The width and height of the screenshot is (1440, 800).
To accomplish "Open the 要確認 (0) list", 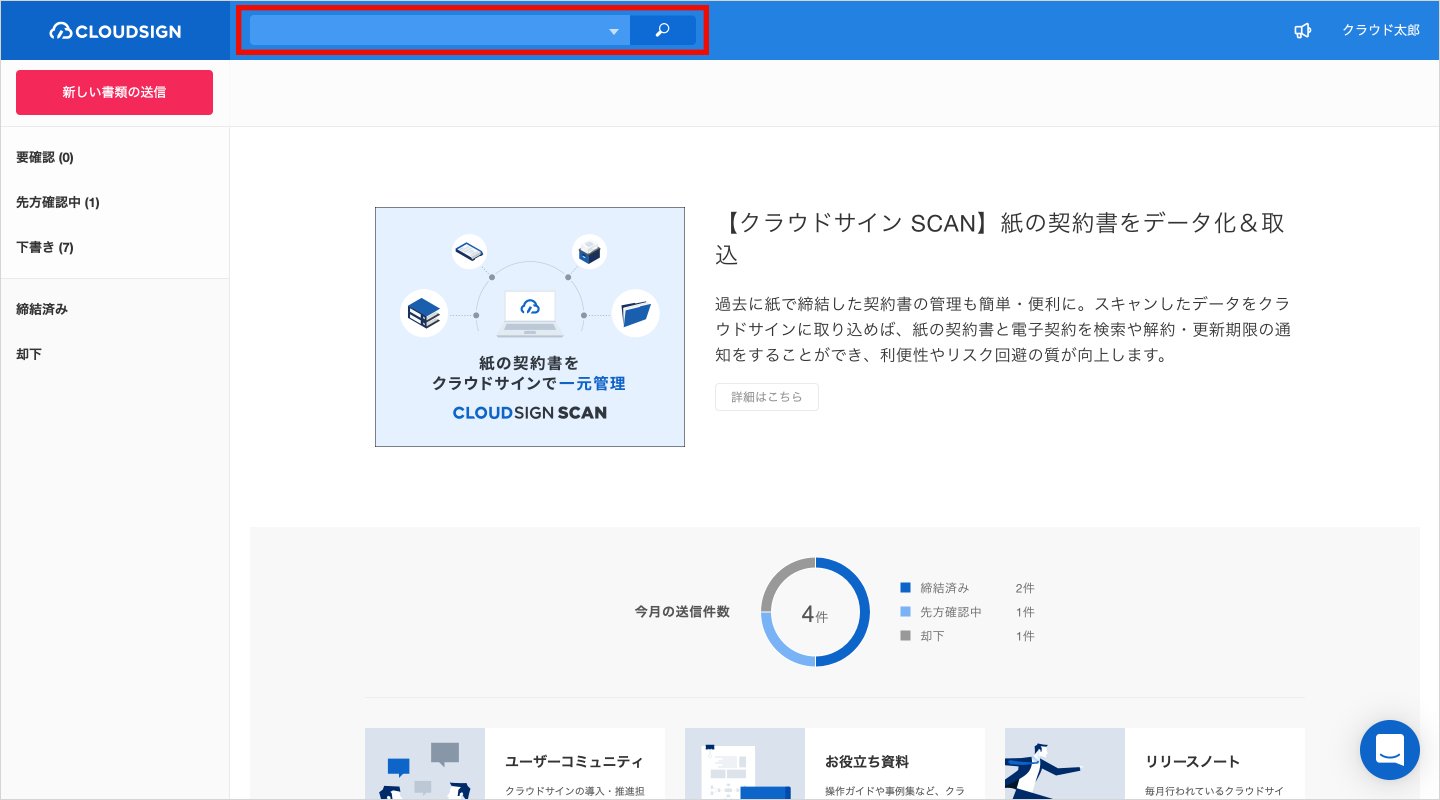I will pos(45,157).
